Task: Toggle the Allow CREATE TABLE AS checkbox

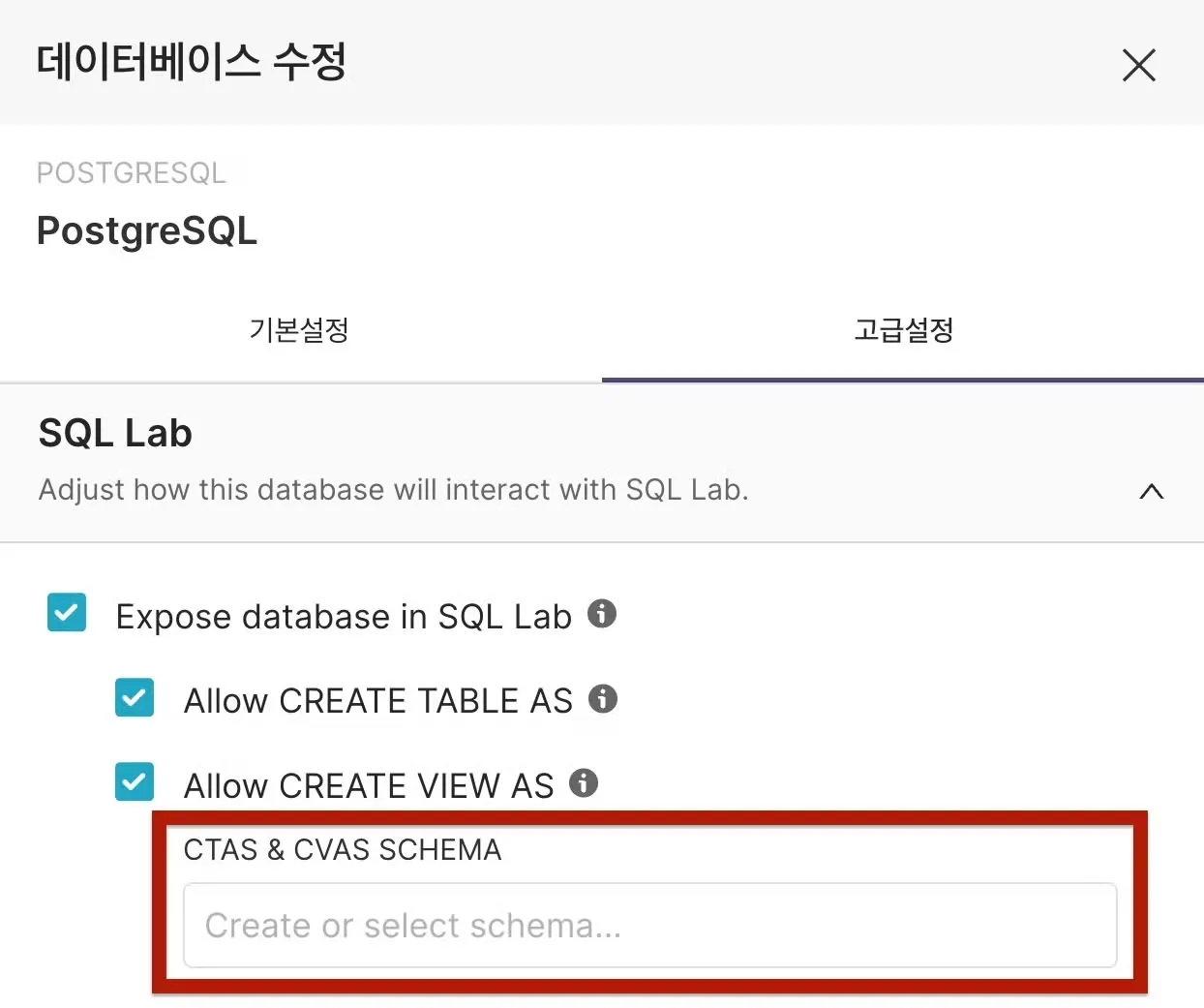Action: (x=135, y=697)
